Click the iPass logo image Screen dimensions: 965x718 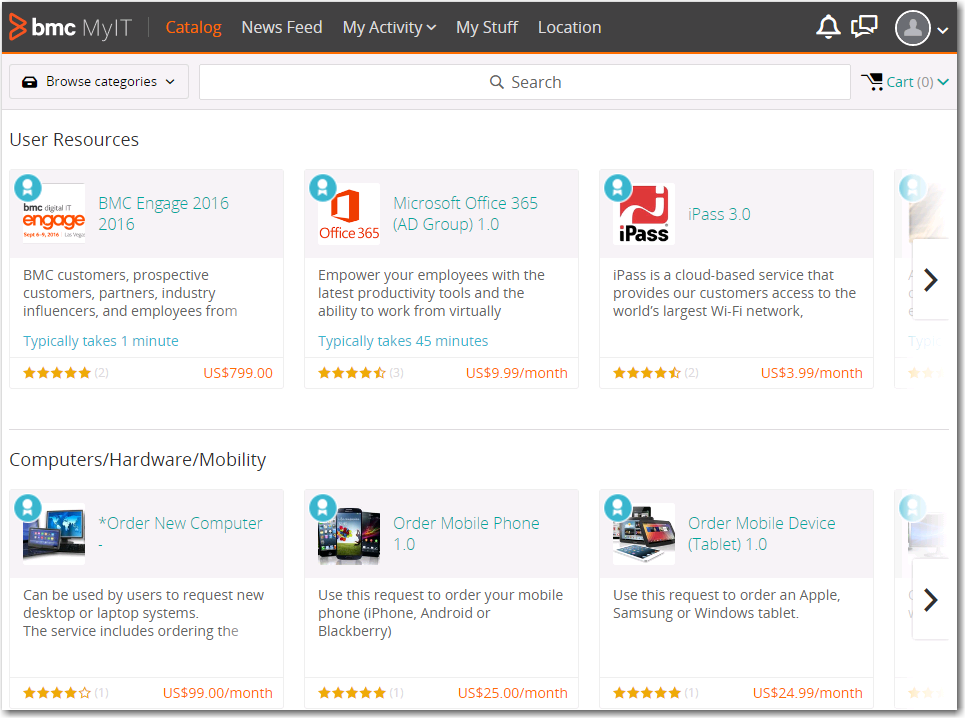click(x=643, y=214)
